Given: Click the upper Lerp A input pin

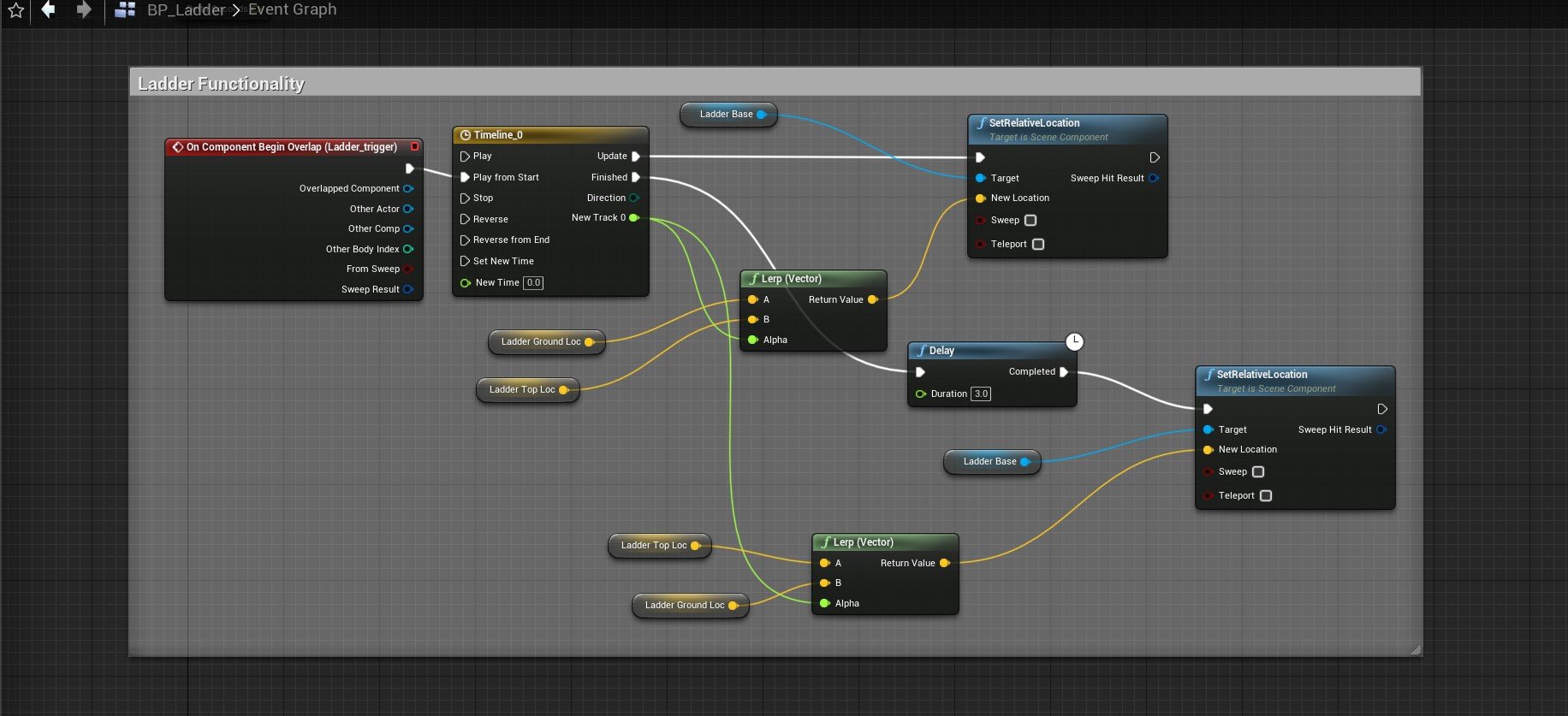Looking at the screenshot, I should click(x=753, y=299).
